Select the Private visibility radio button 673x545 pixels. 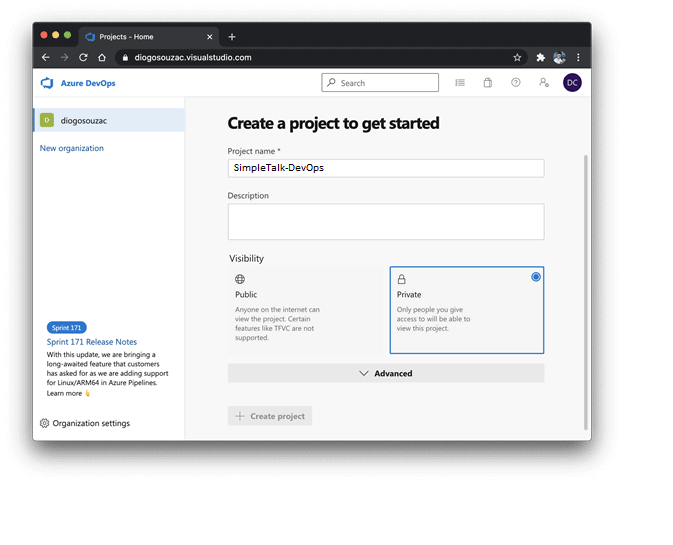[x=536, y=277]
